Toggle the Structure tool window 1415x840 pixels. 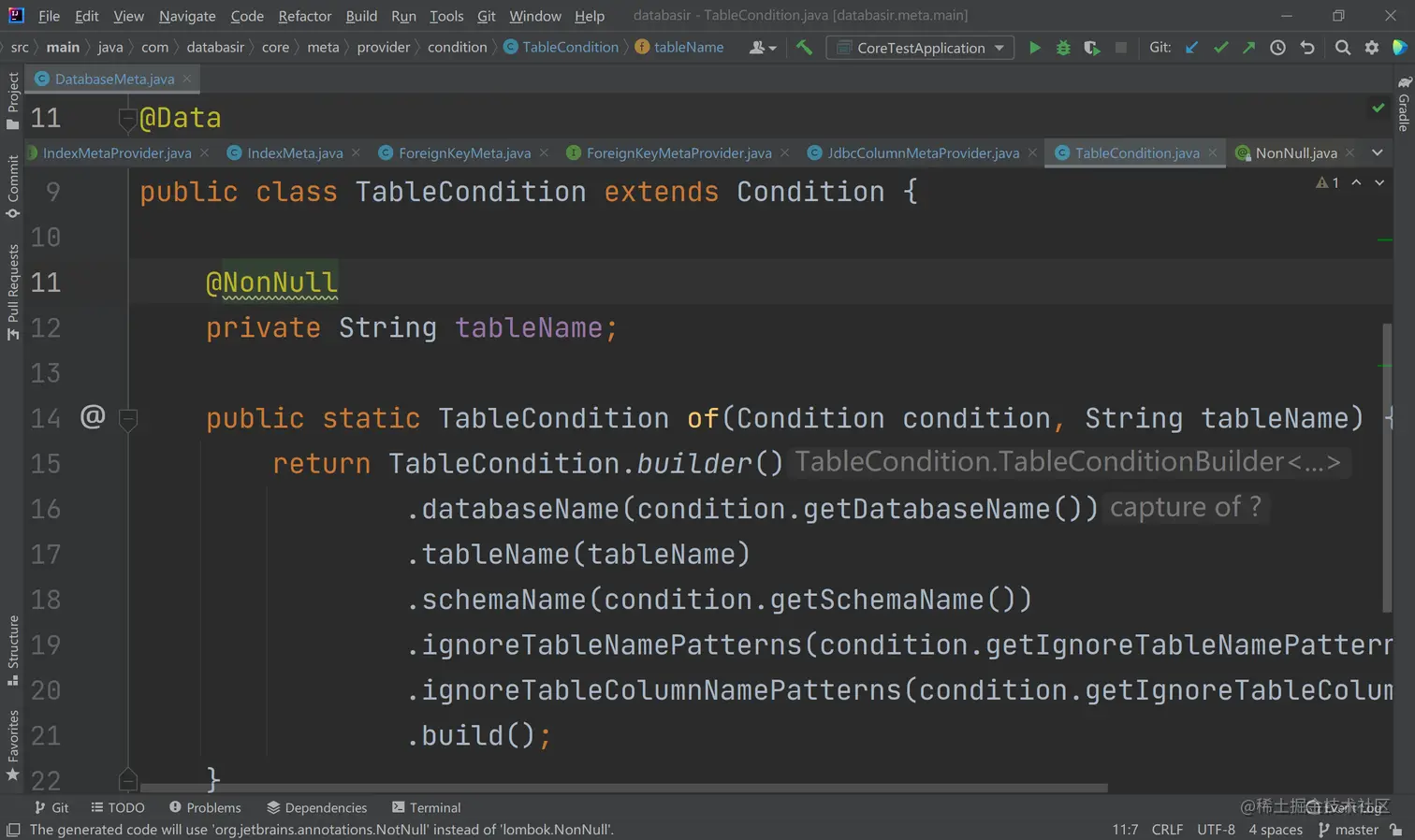[x=13, y=651]
